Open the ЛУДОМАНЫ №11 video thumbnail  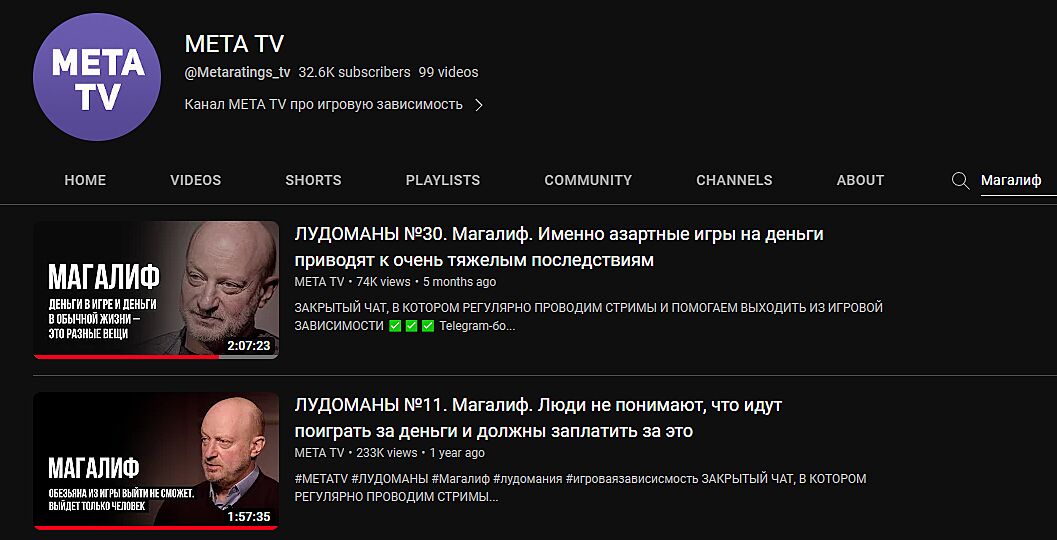[156, 461]
